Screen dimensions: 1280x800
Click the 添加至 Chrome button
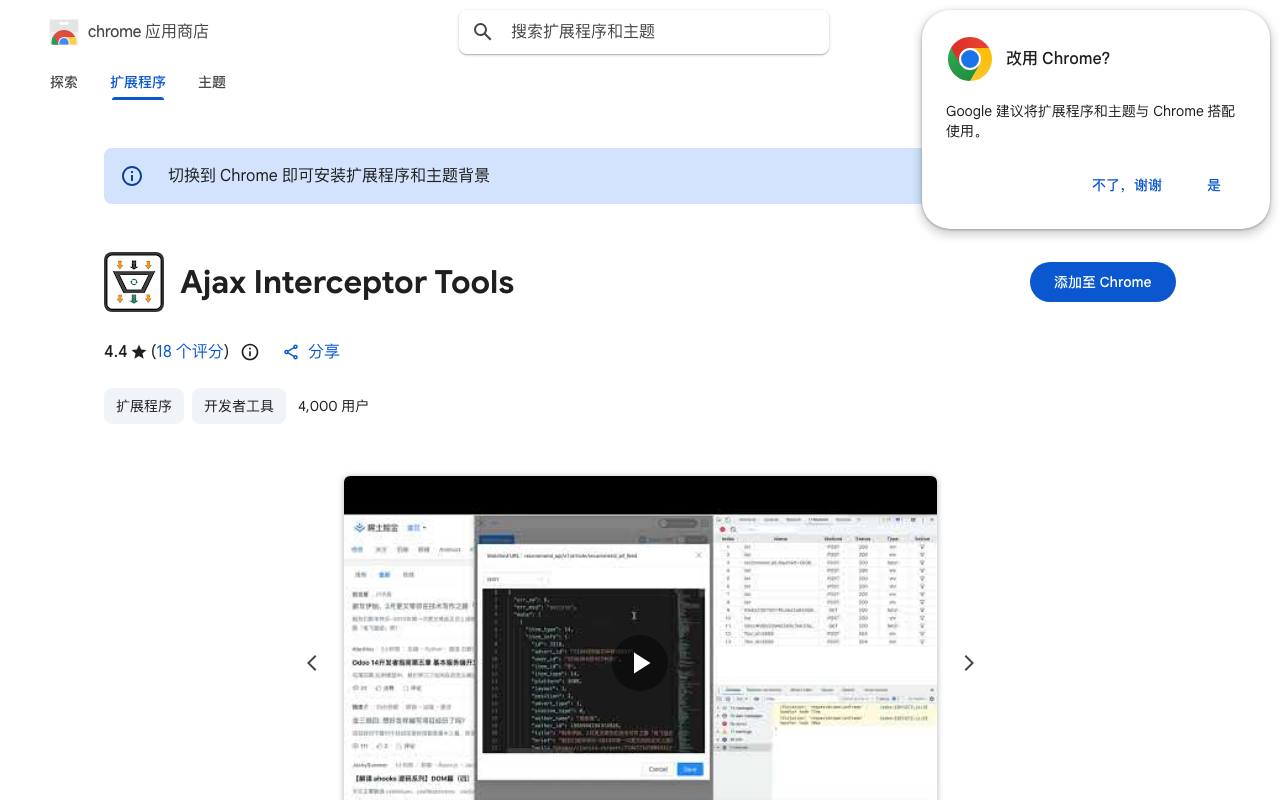click(x=1103, y=282)
